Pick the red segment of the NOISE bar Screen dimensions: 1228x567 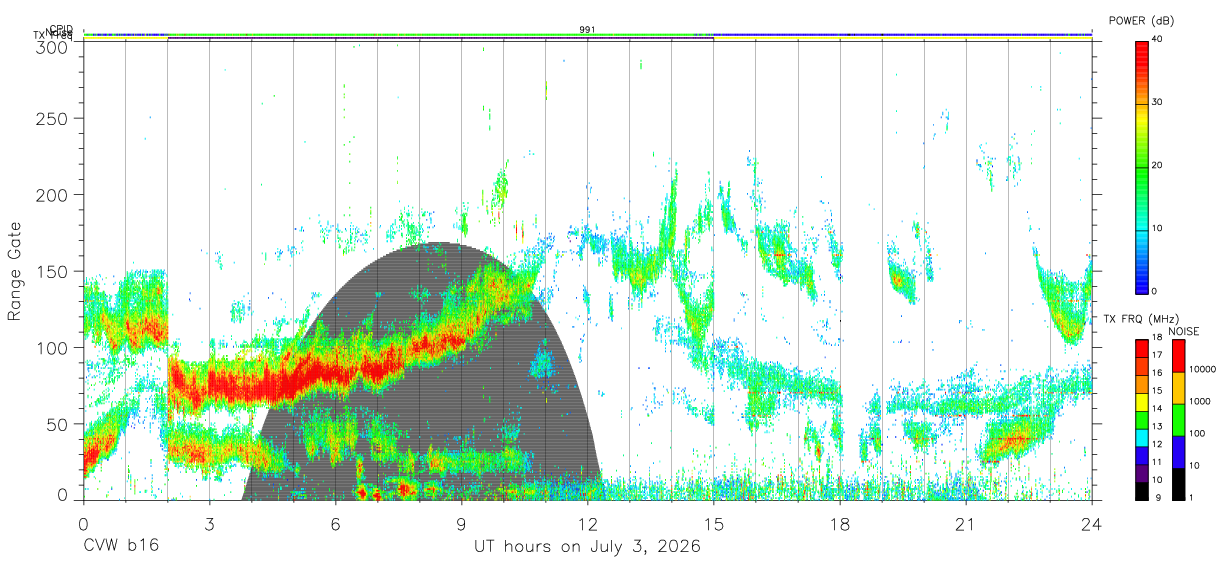pyautogui.click(x=1178, y=356)
